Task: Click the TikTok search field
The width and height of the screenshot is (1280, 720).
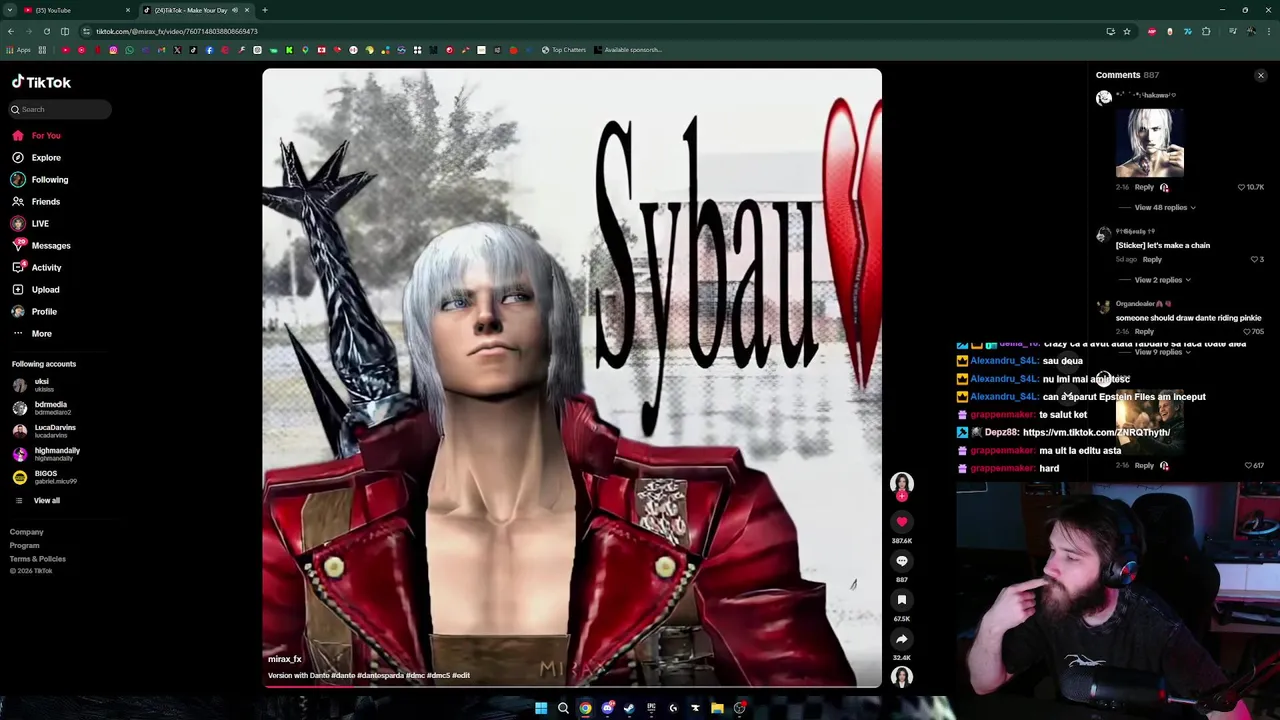Action: 60,109
